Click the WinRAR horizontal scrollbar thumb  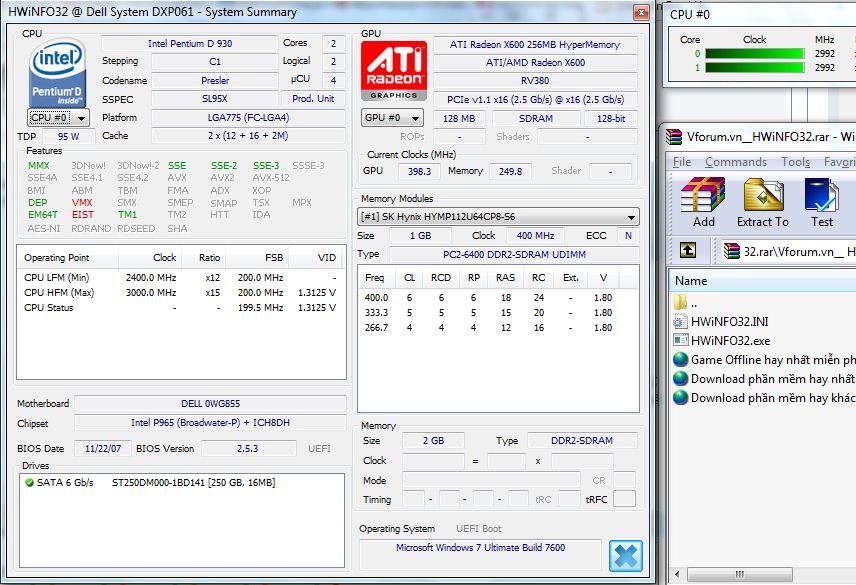(740, 574)
